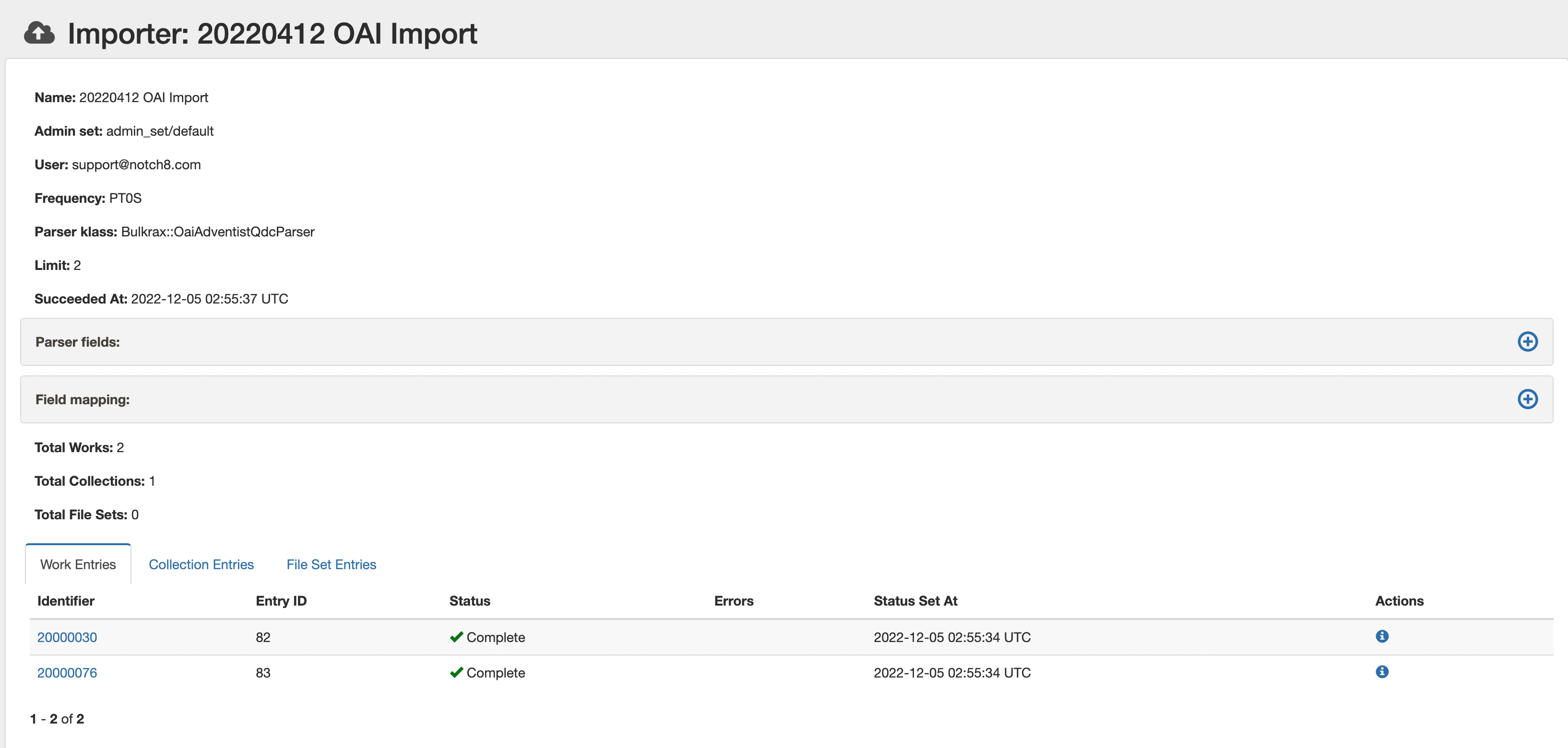Select the Work Entries tab
The width and height of the screenshot is (1568, 748).
(77, 564)
